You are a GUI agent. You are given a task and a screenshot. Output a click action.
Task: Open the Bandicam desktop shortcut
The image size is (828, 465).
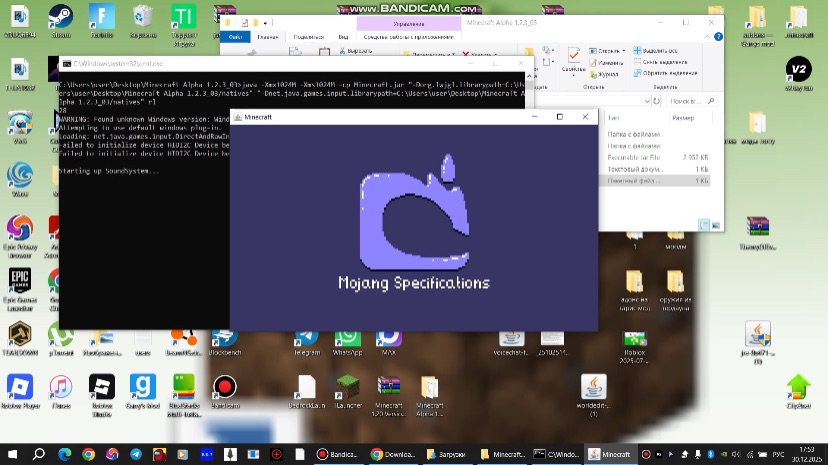pos(224,388)
